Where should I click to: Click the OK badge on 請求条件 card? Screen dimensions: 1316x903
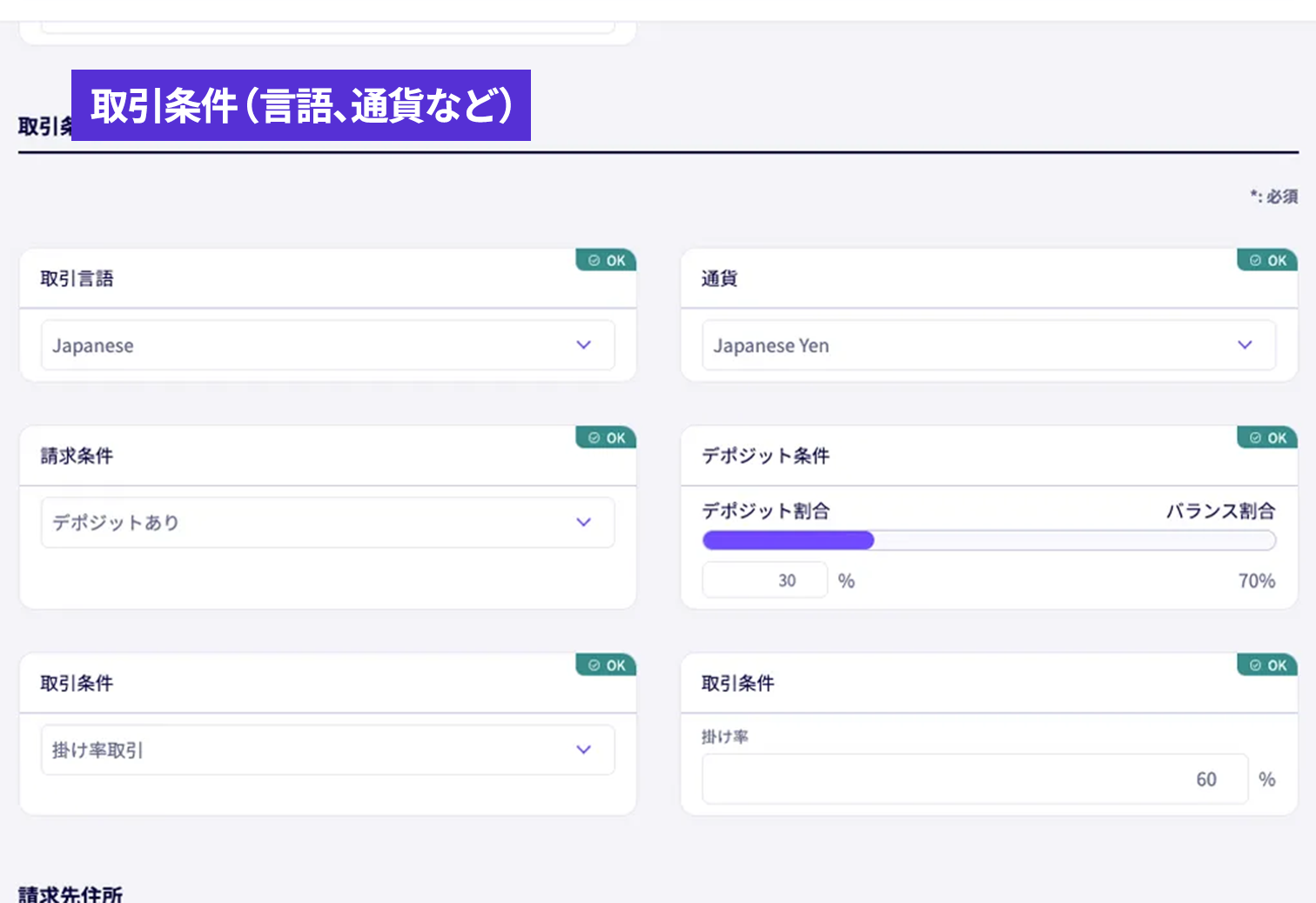point(606,438)
